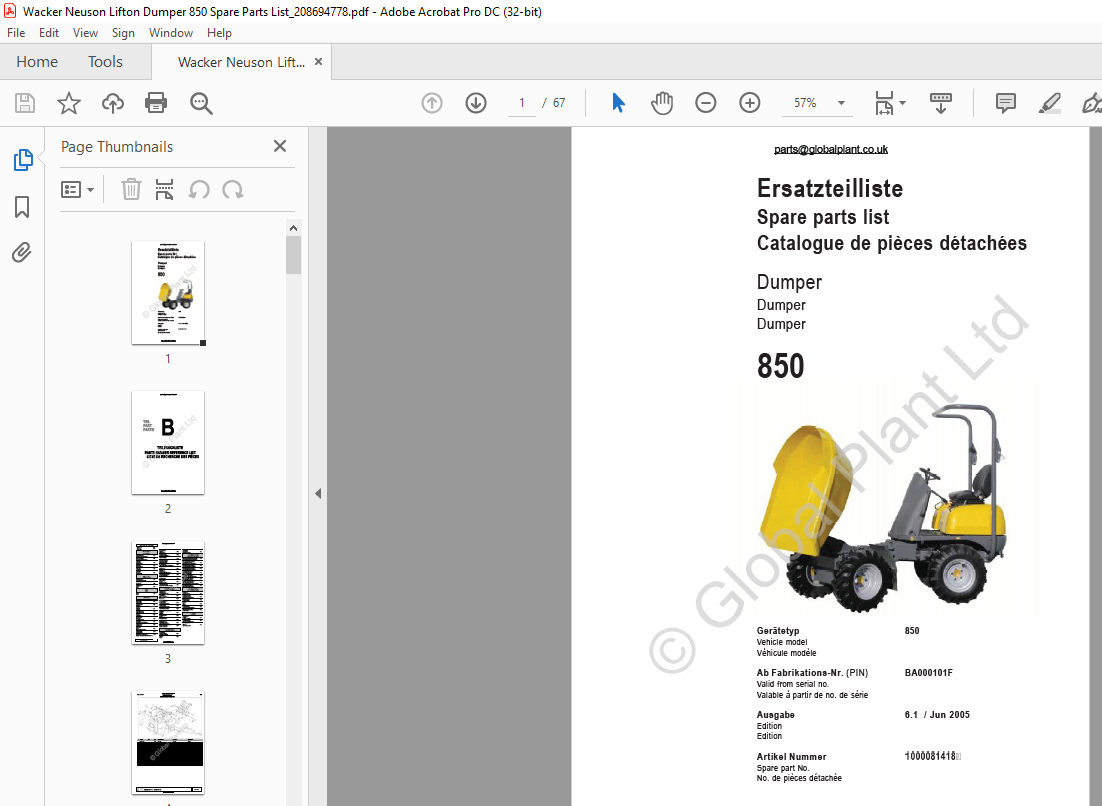Open the fit page scrolling options
The image size is (1102, 806).
[x=890, y=103]
